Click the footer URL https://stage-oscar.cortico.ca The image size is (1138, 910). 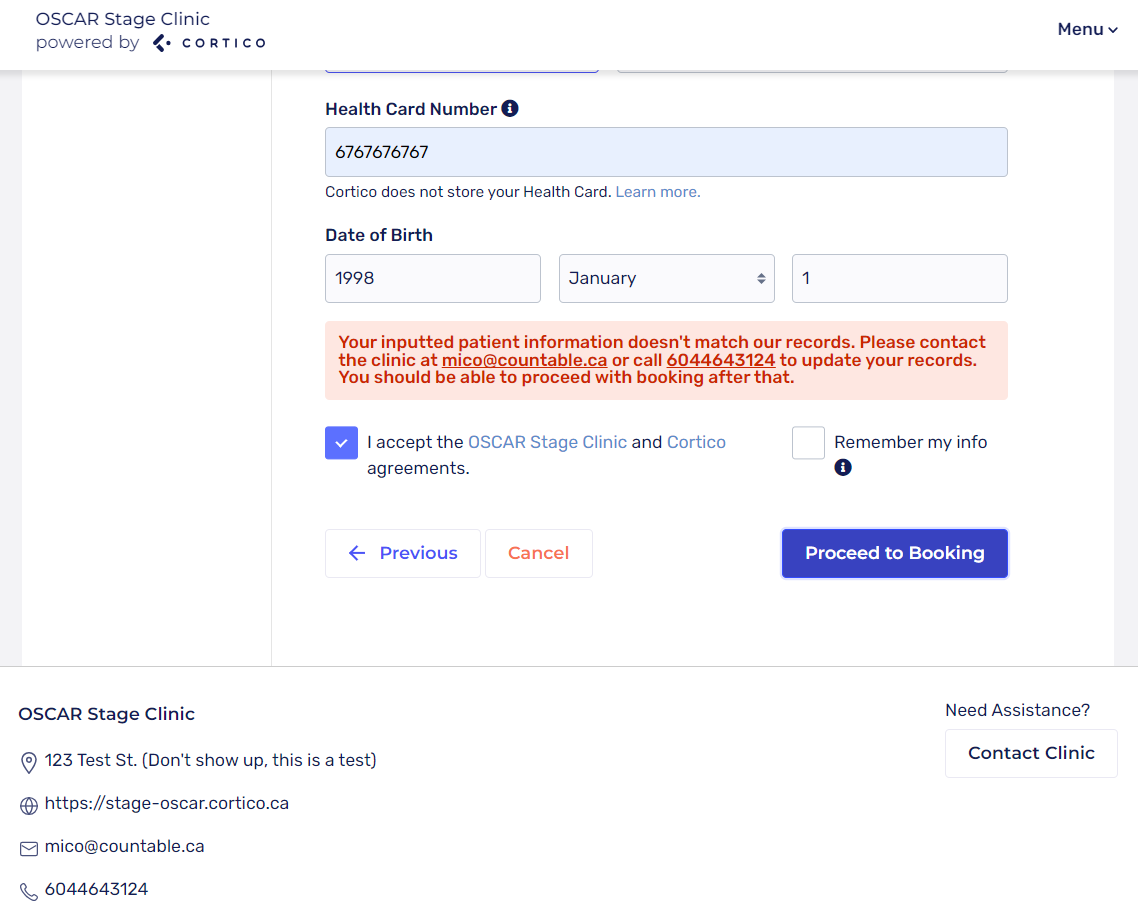tap(167, 803)
